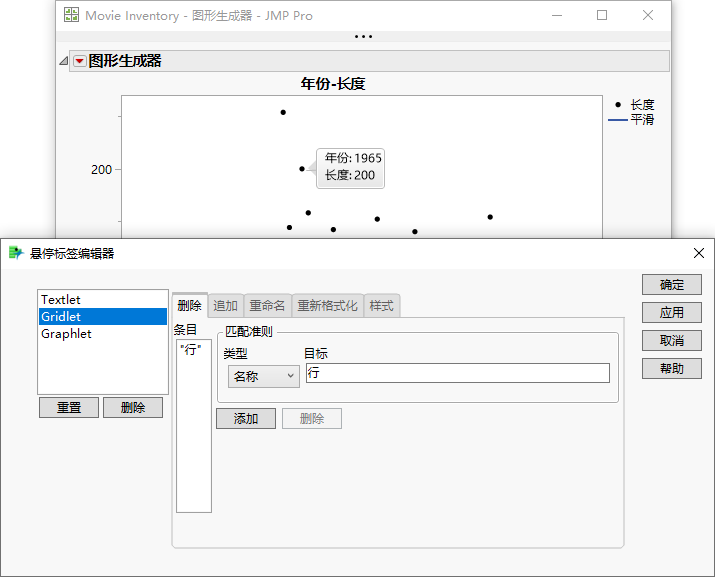Click the 重置 button below the list

[69, 407]
